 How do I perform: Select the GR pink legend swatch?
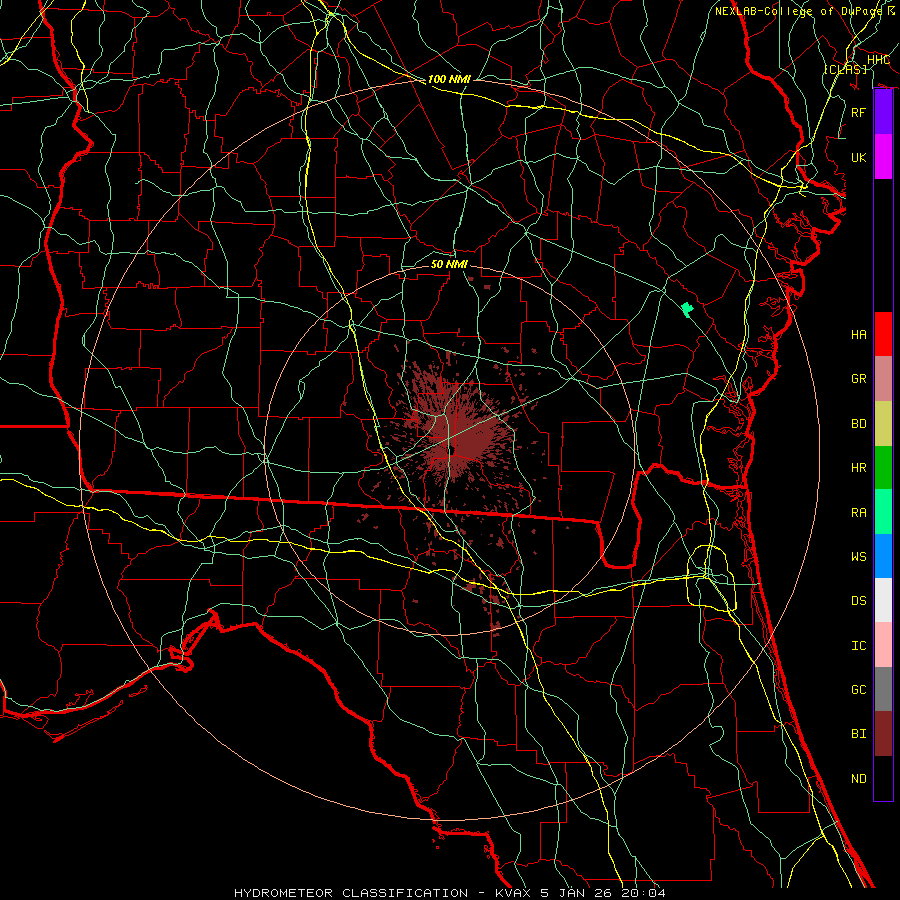[x=883, y=379]
